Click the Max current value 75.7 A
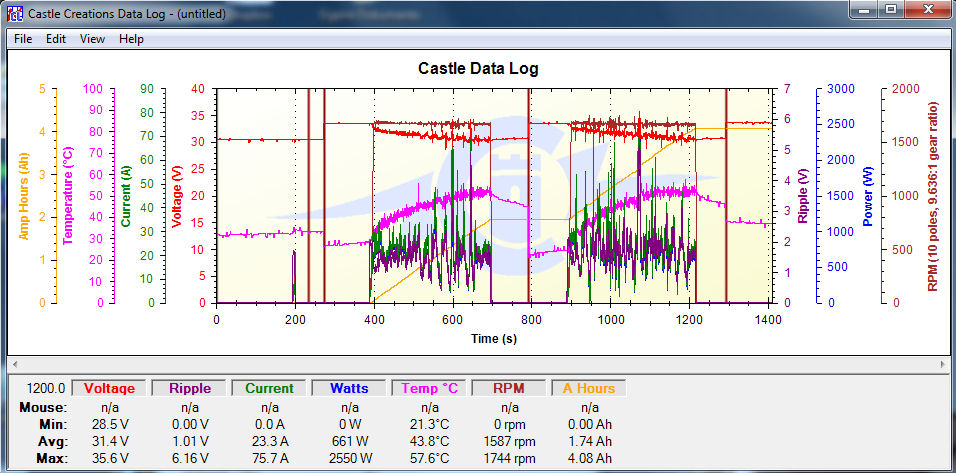The height and width of the screenshot is (473, 956). point(269,458)
